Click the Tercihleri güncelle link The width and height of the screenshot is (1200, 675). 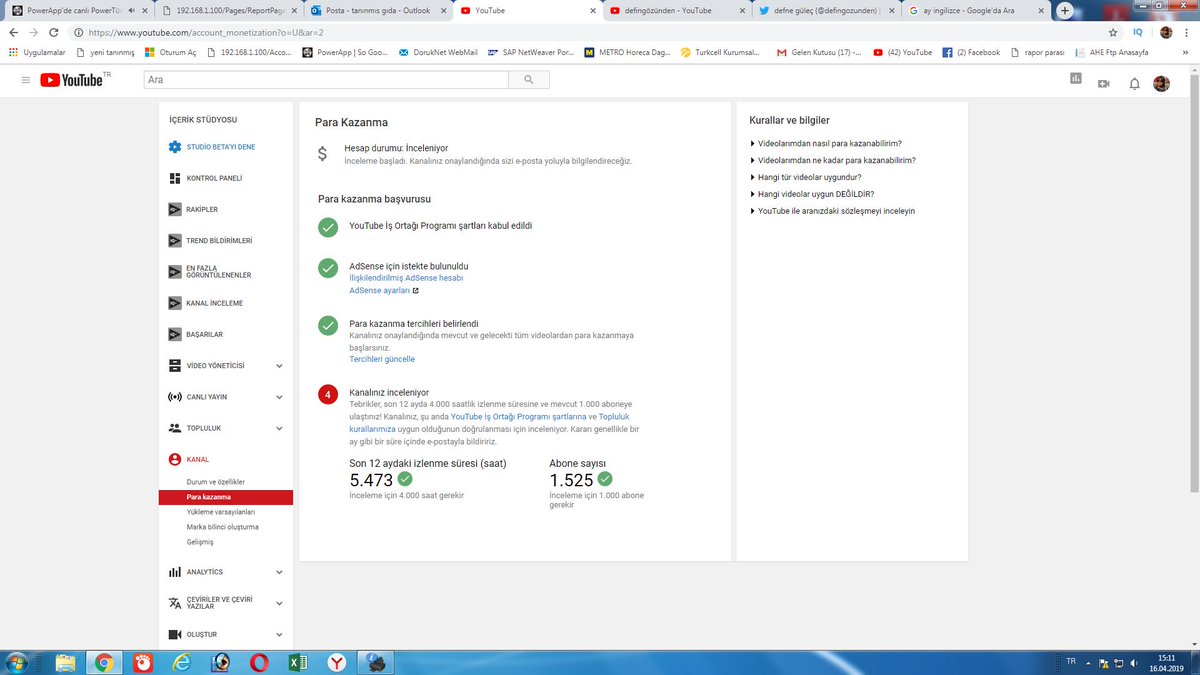(x=382, y=359)
